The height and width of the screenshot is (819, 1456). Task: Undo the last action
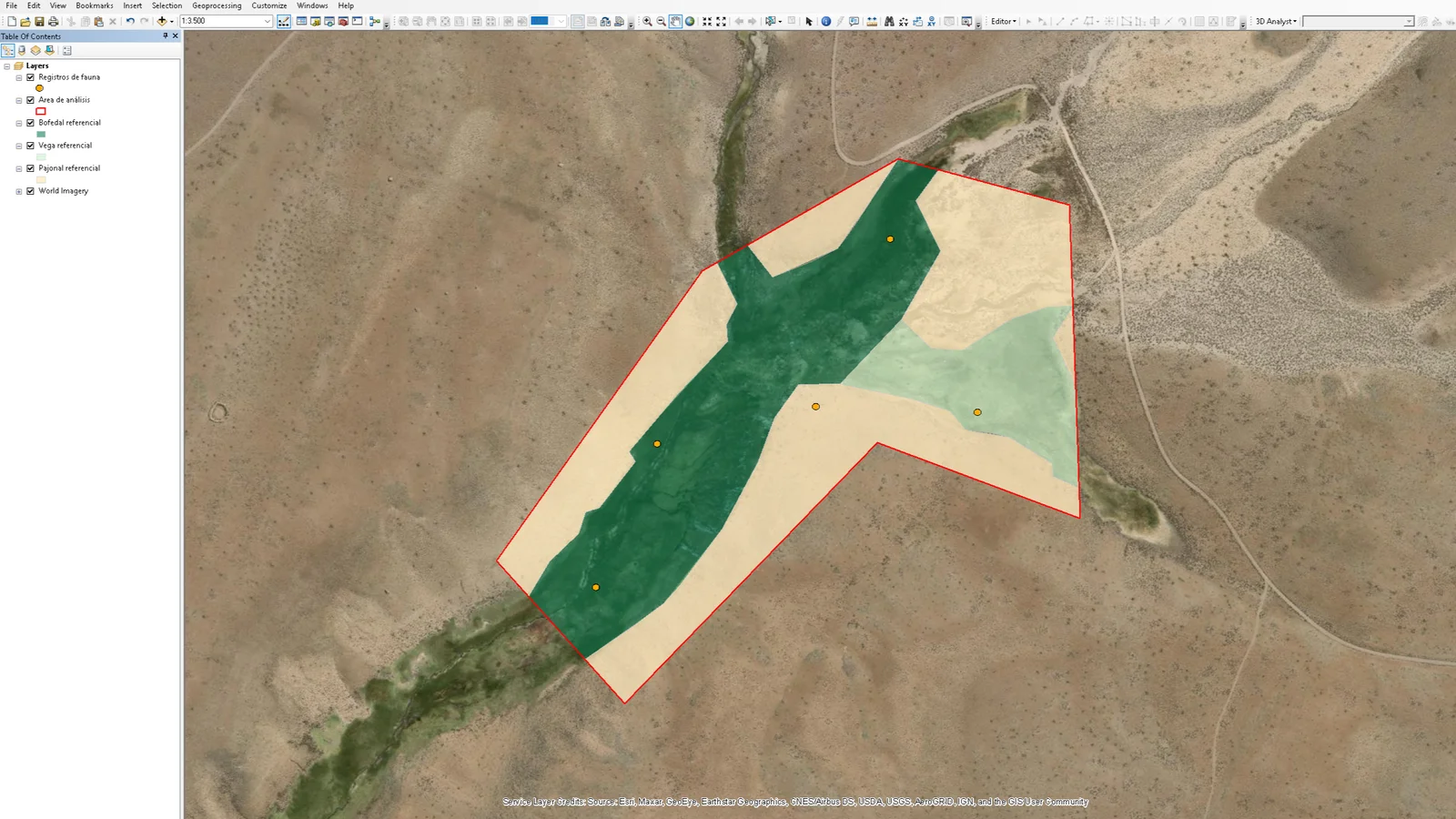click(130, 21)
